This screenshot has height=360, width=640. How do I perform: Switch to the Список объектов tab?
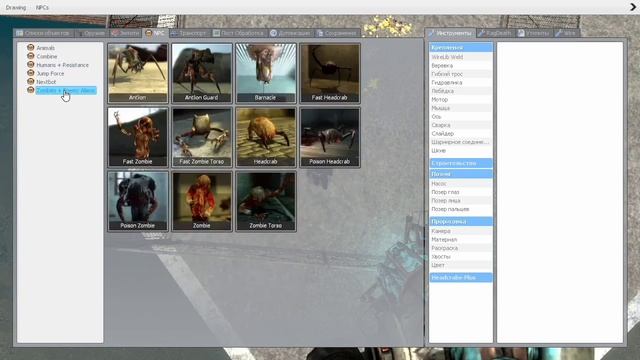[x=43, y=33]
